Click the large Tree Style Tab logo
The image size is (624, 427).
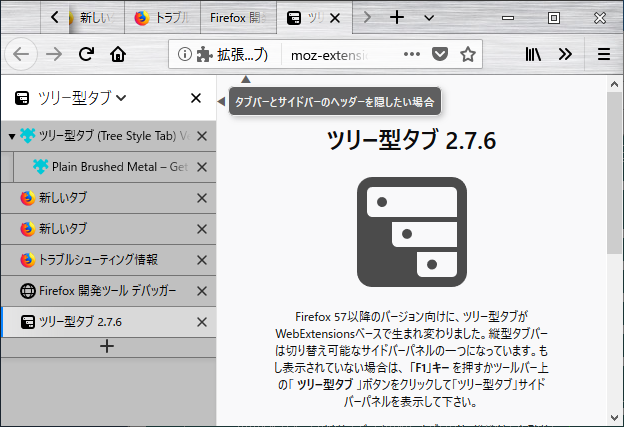coord(412,232)
